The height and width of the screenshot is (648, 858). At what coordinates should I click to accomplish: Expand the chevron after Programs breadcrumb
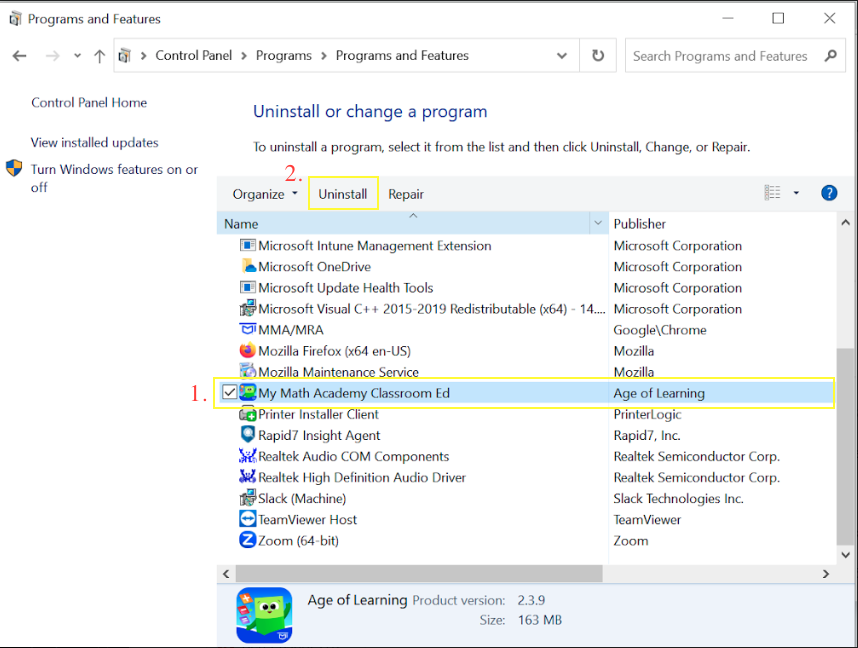click(x=324, y=56)
